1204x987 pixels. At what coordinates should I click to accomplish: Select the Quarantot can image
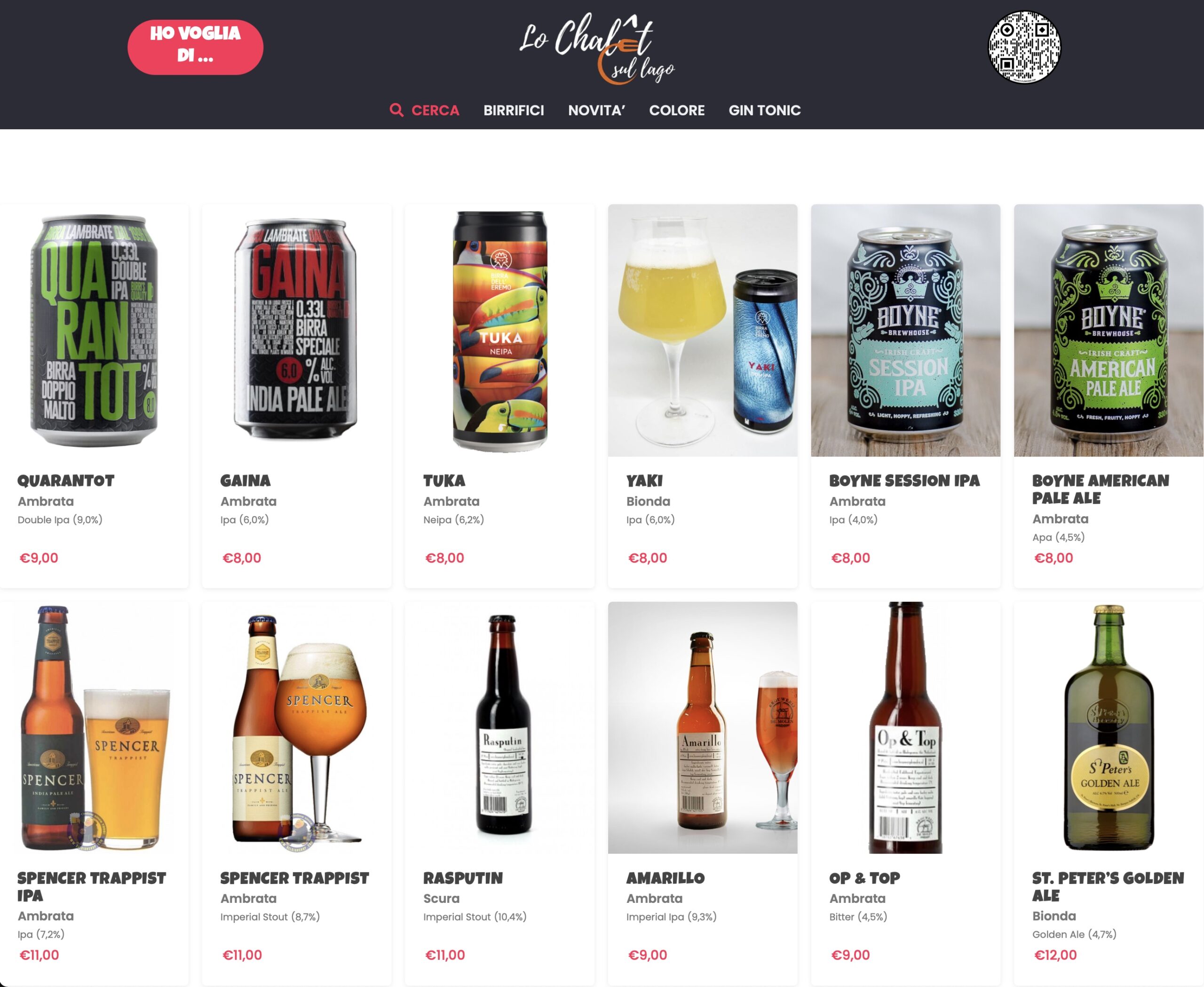tap(94, 330)
